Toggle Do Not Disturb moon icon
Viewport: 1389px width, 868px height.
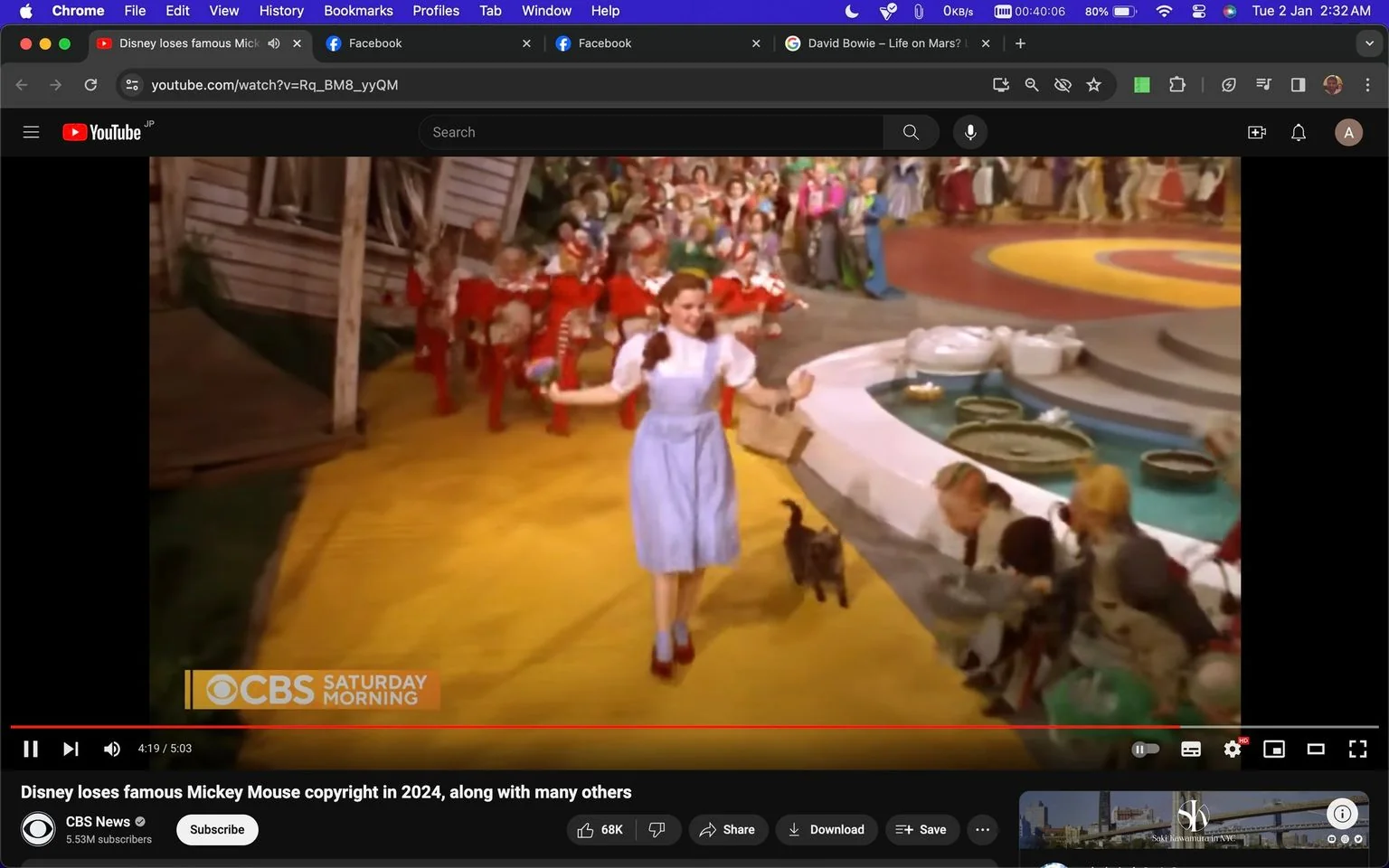coord(851,11)
